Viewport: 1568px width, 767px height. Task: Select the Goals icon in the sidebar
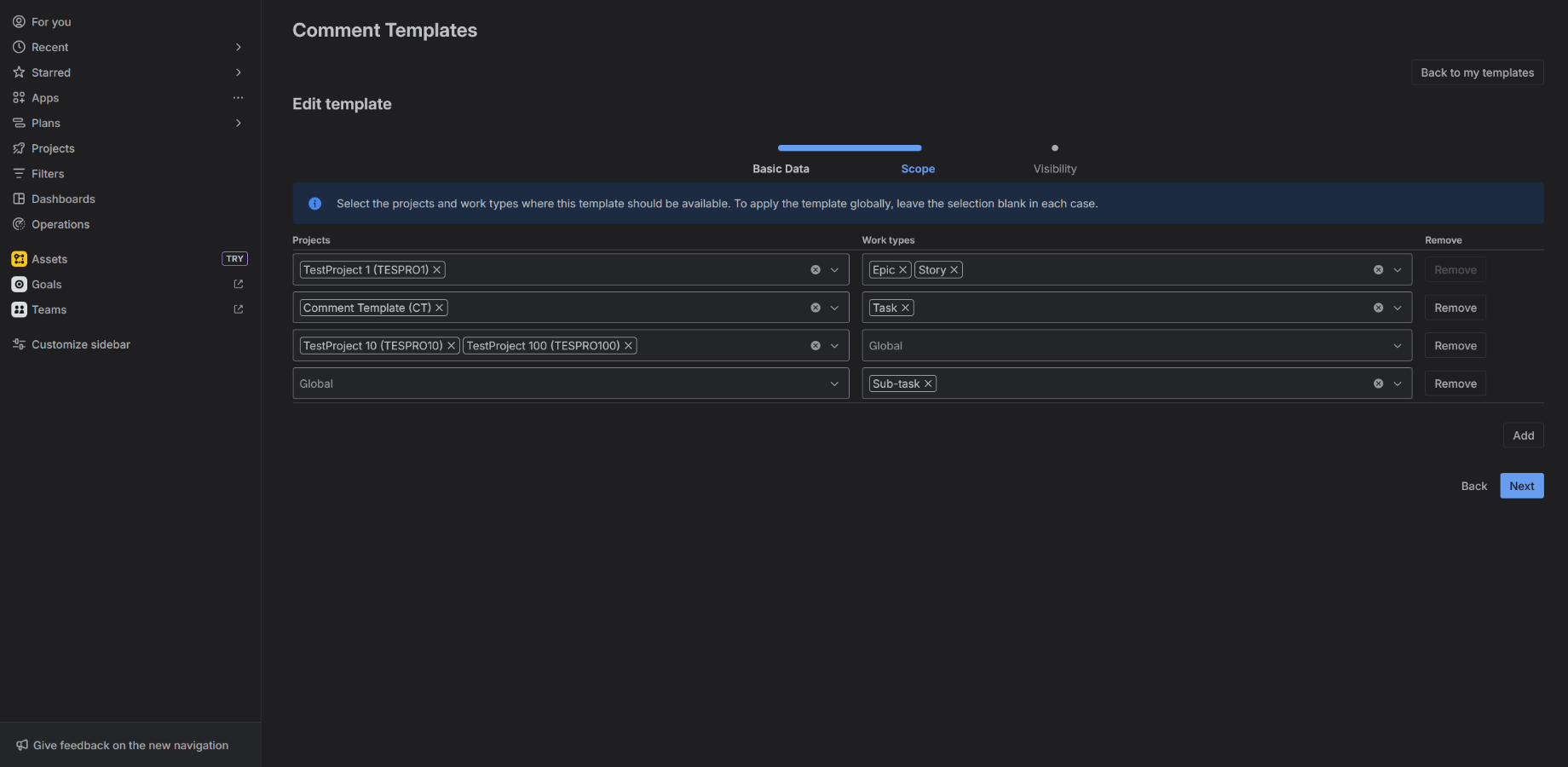[19, 284]
